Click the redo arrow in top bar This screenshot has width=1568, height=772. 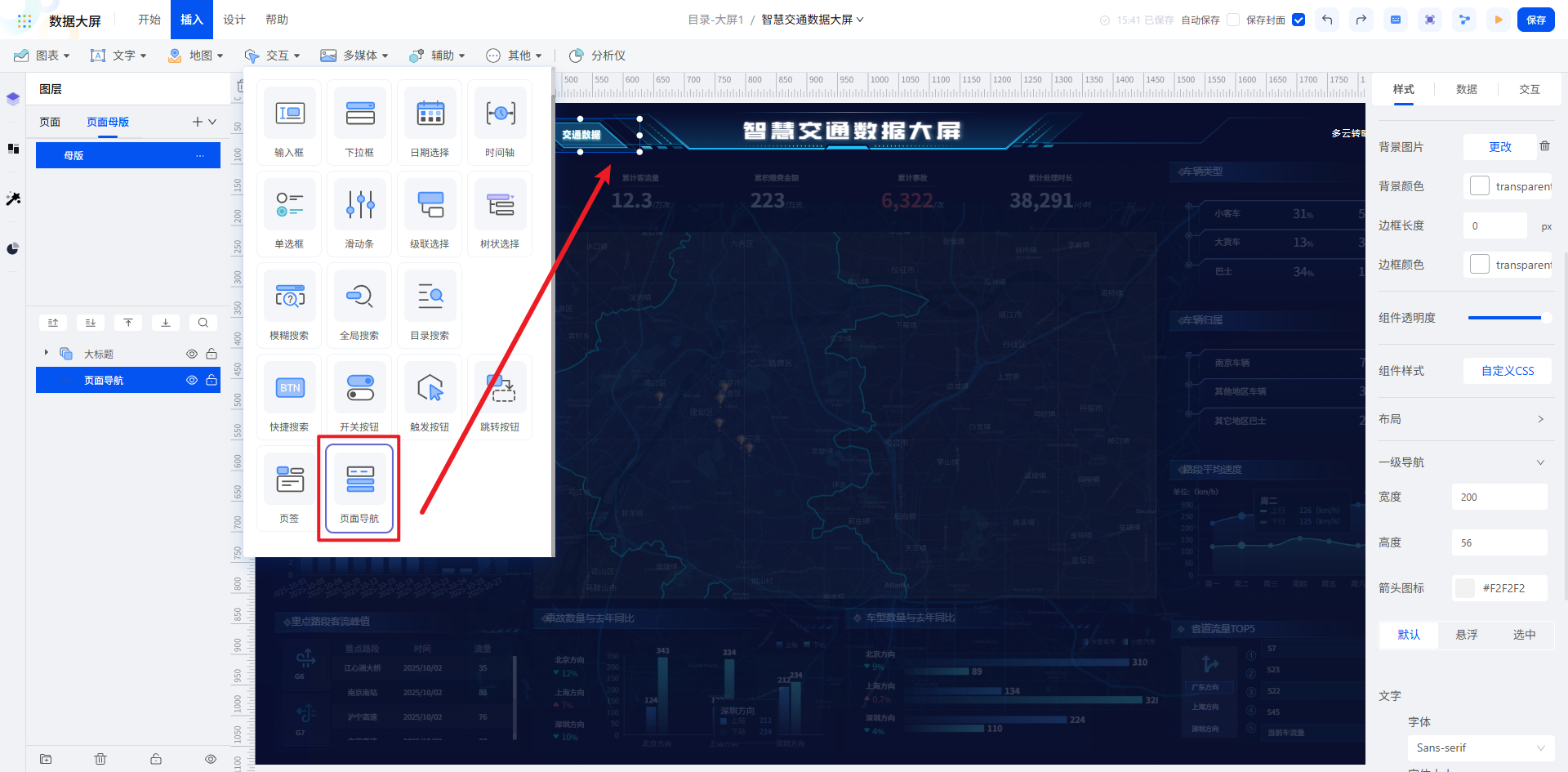click(1361, 20)
